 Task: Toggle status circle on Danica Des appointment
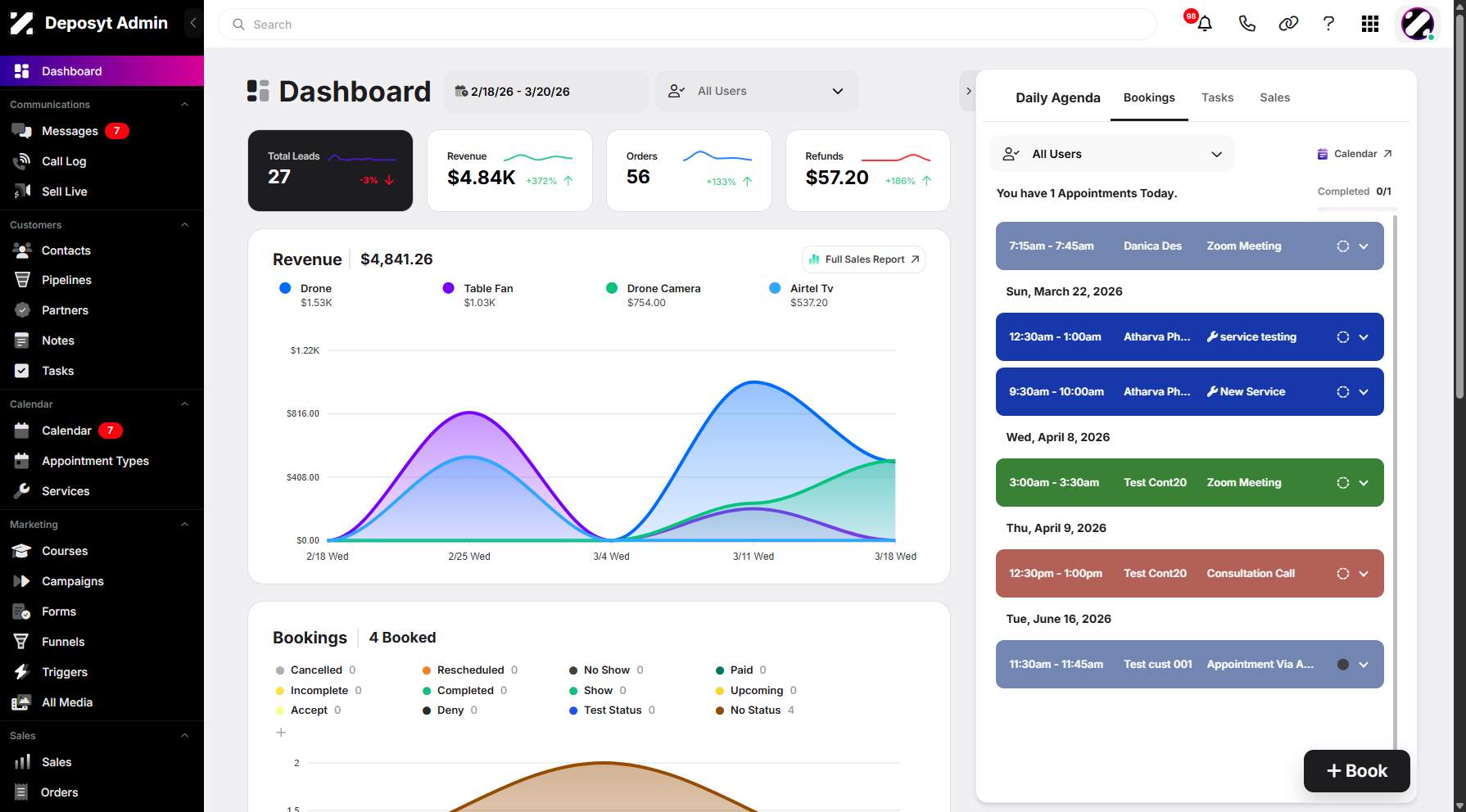(1343, 246)
